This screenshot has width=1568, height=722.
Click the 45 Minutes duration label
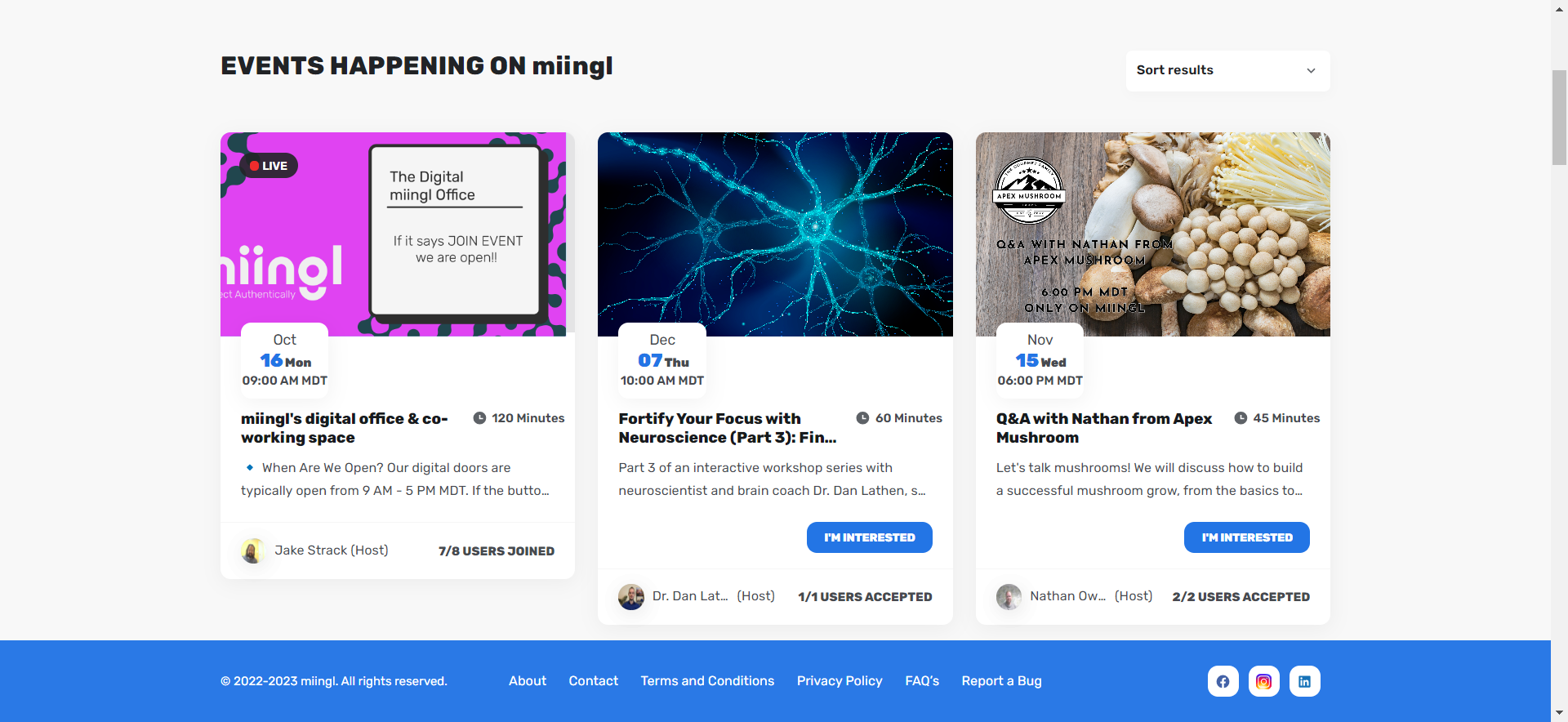coord(1286,418)
